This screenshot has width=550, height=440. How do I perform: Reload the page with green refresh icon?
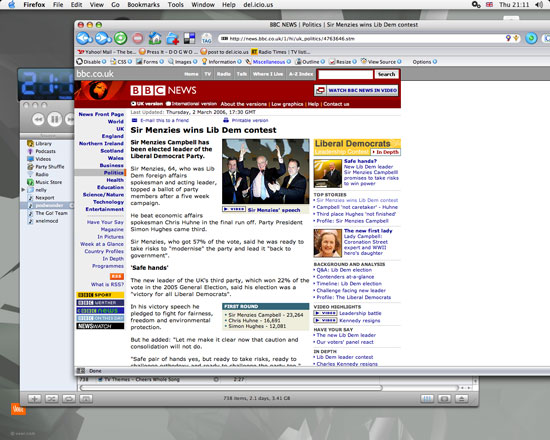(x=121, y=38)
